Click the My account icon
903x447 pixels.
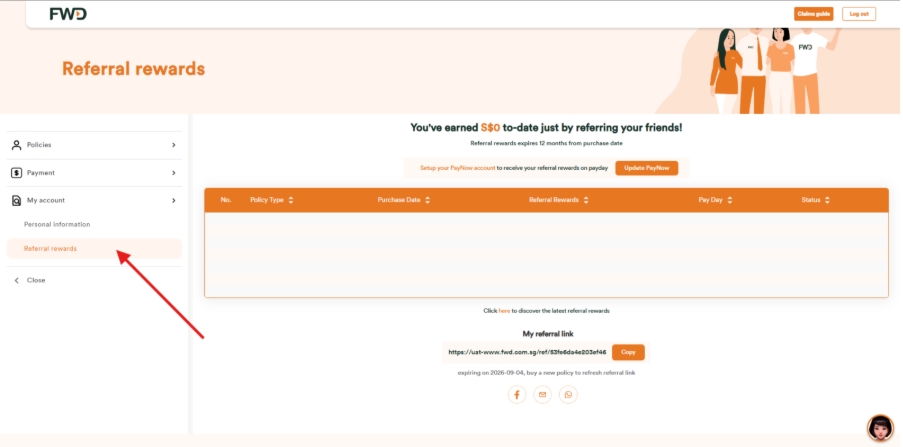[x=17, y=200]
